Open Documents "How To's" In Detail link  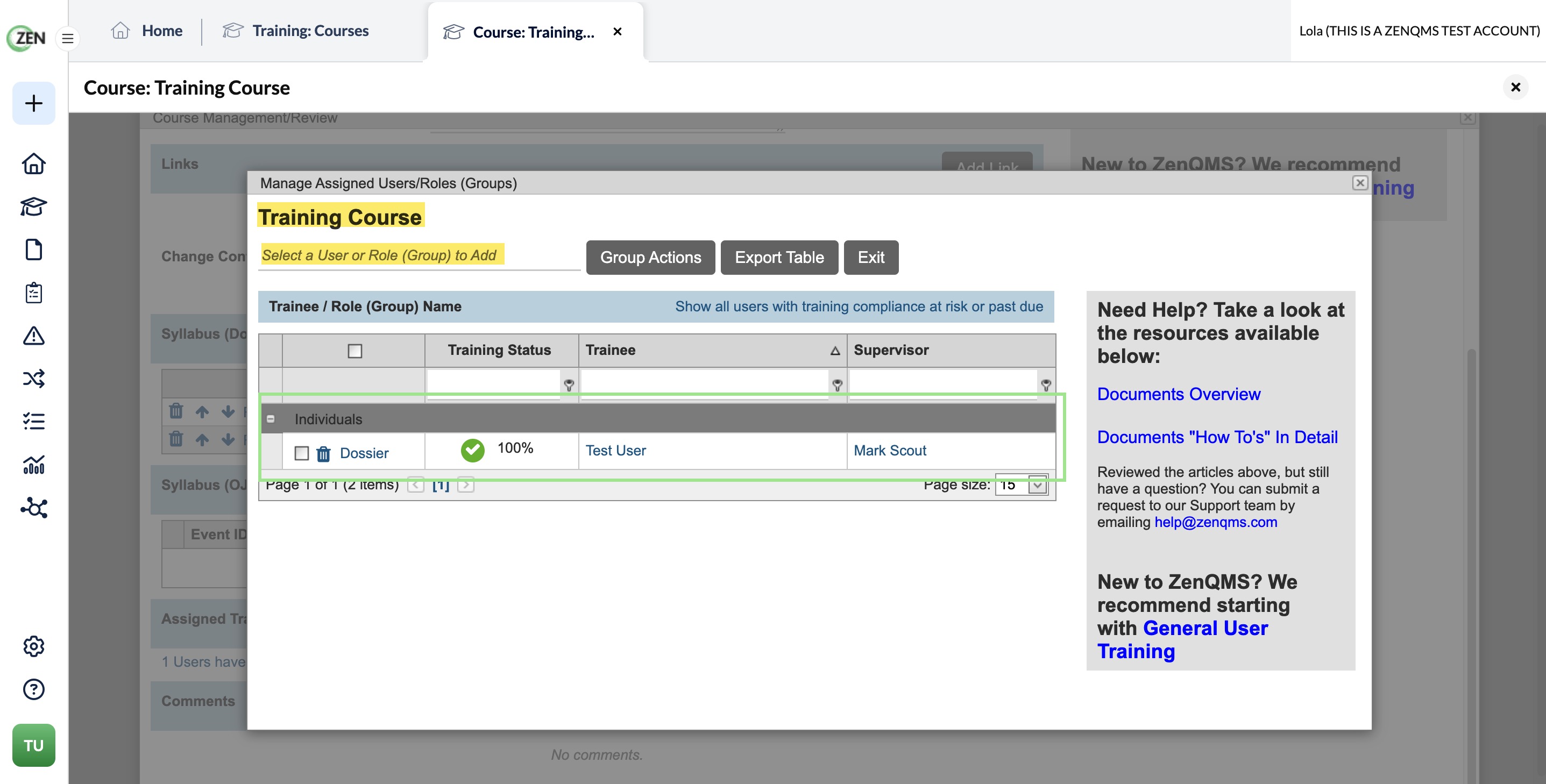(x=1217, y=437)
